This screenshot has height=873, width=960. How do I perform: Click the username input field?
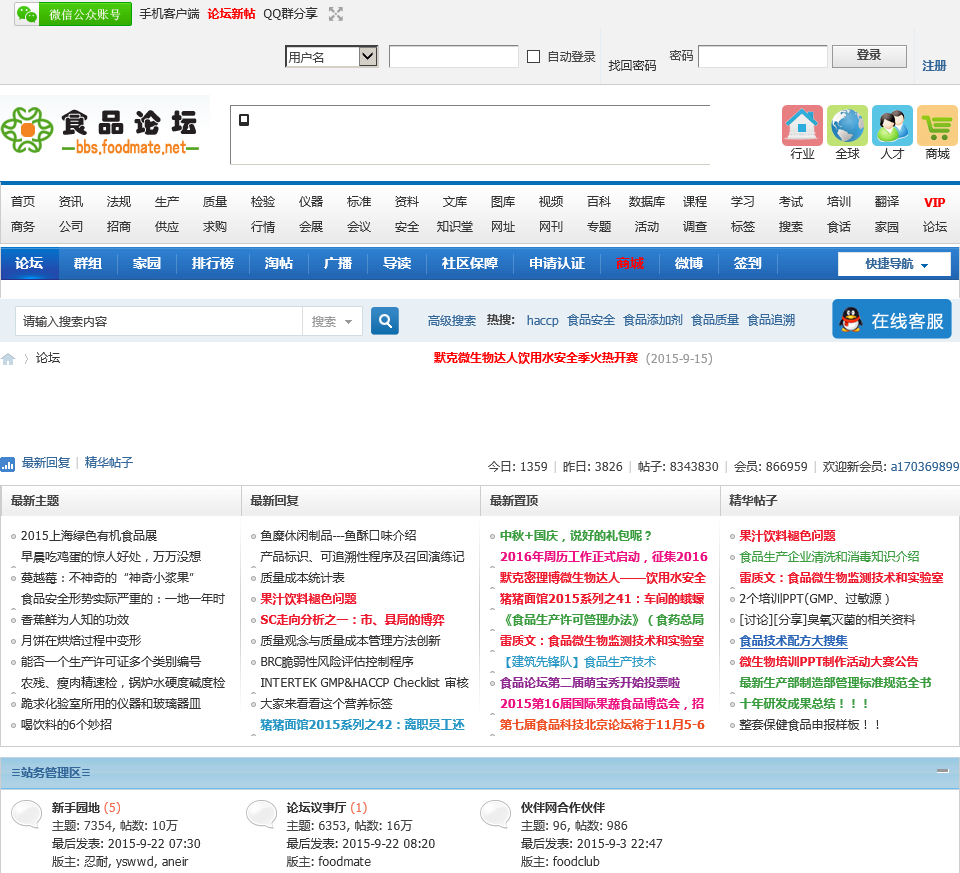(x=454, y=57)
